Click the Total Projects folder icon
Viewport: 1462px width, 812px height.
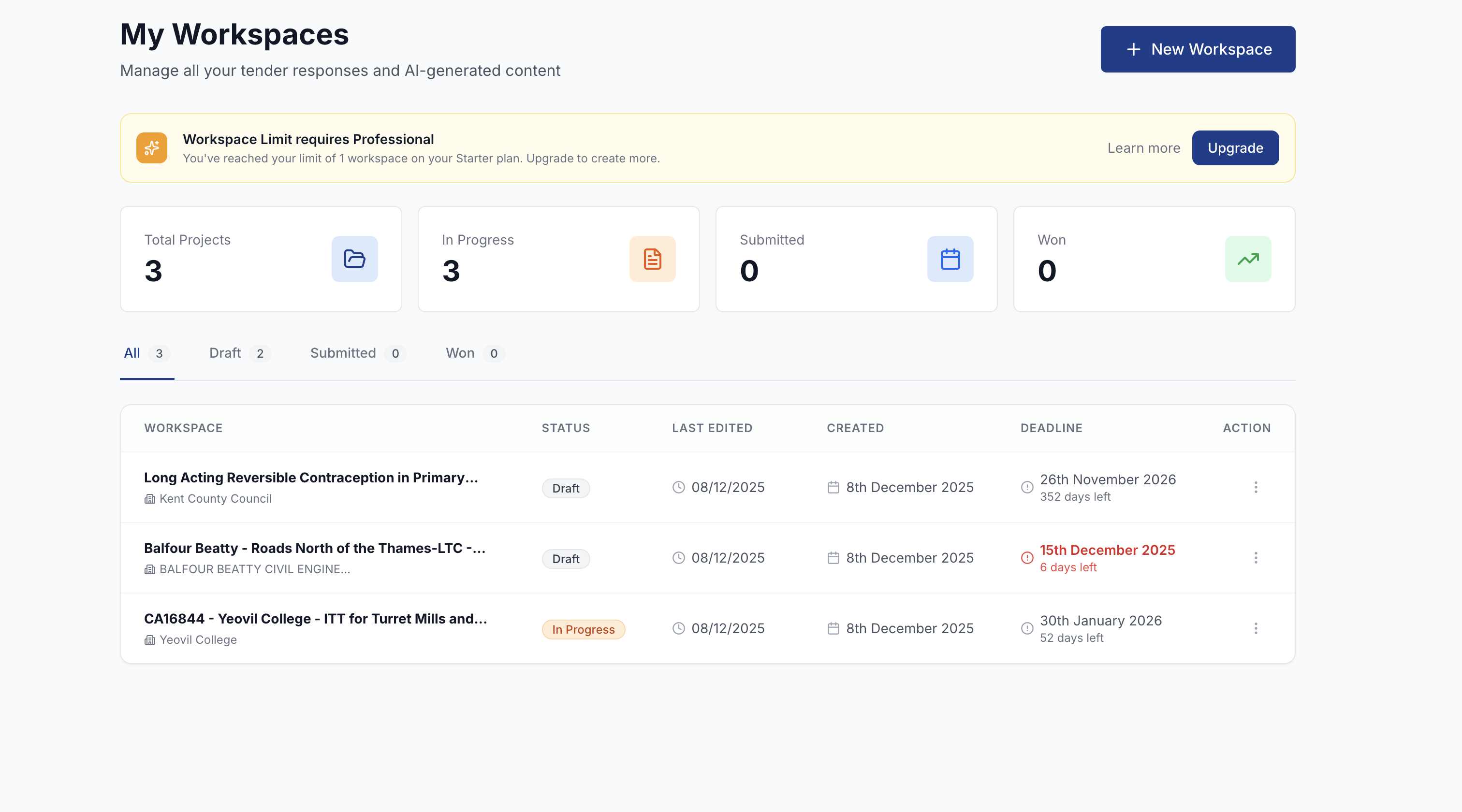point(354,260)
